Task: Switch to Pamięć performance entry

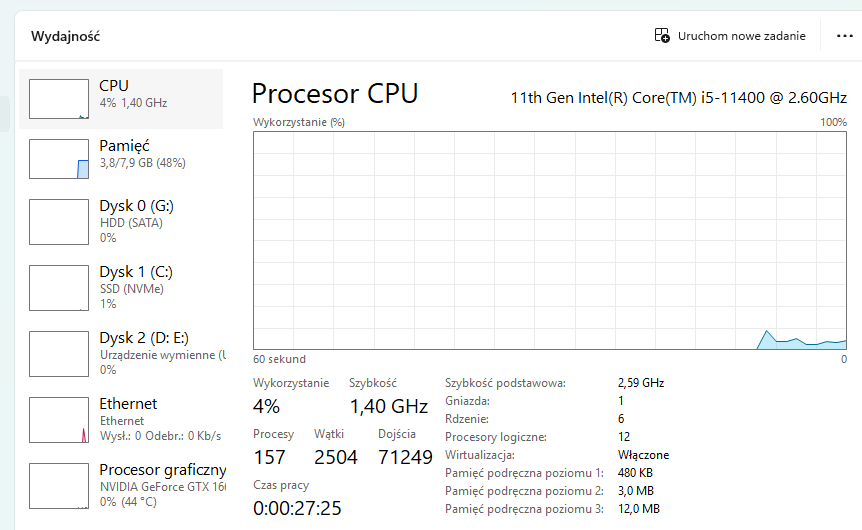Action: pyautogui.click(x=142, y=153)
